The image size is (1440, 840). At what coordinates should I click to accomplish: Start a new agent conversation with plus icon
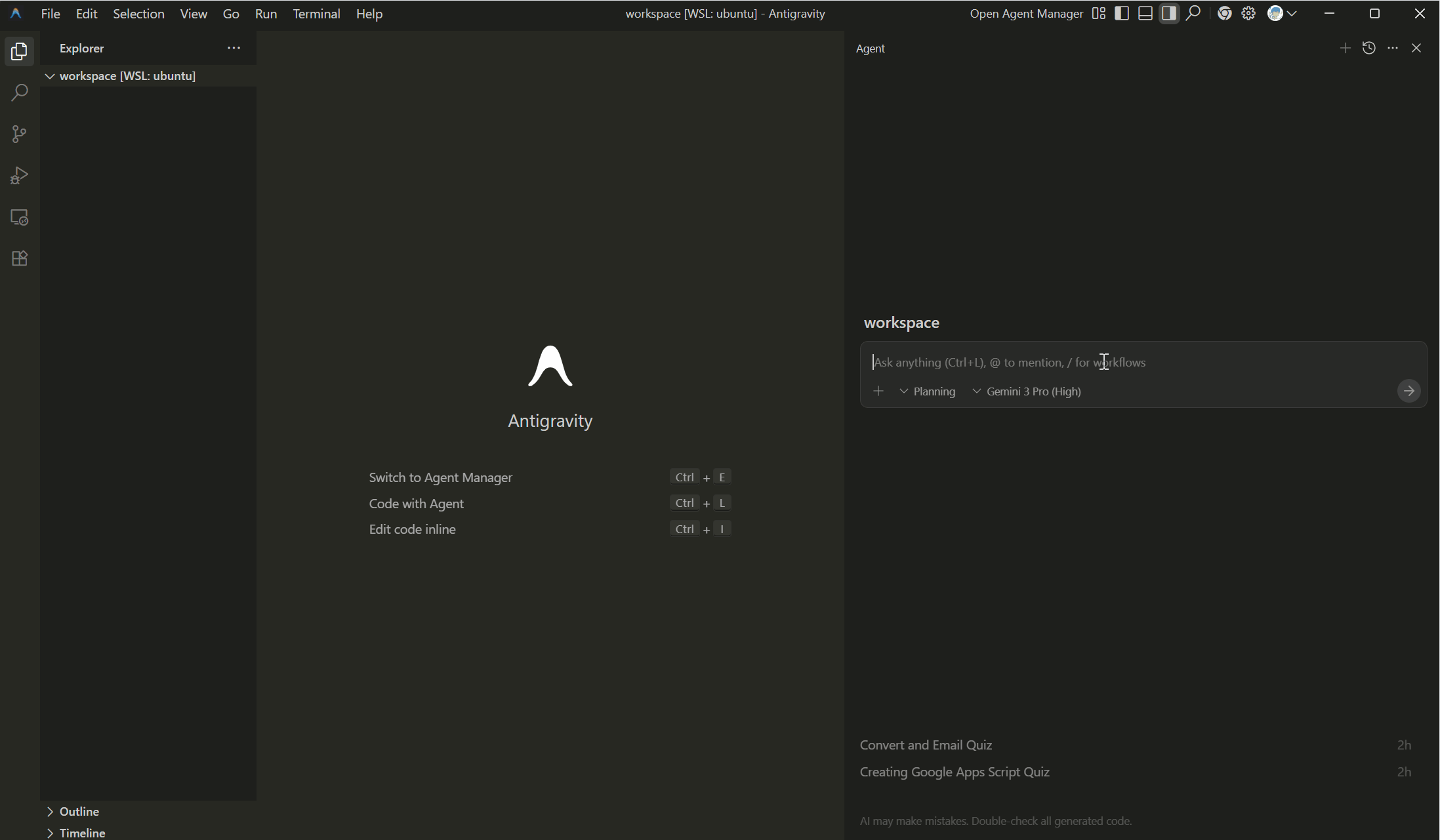tap(1345, 48)
